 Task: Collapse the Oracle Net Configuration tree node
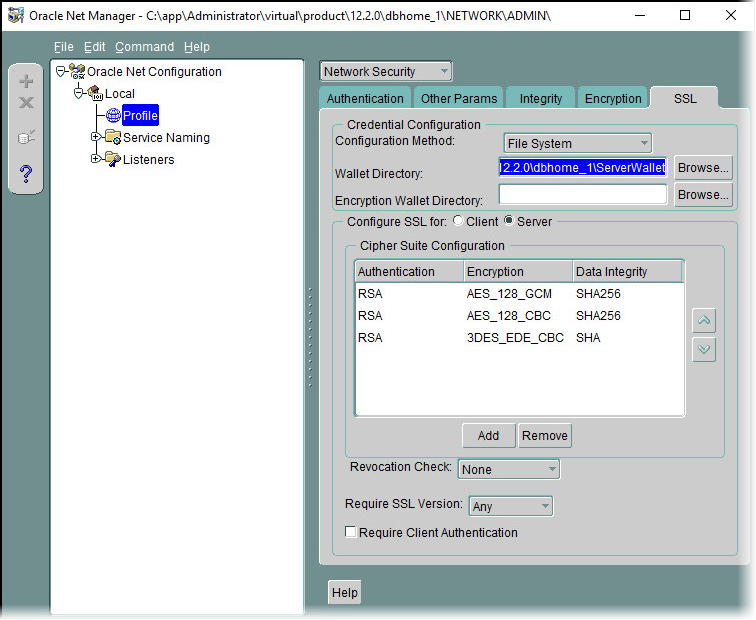tap(61, 72)
